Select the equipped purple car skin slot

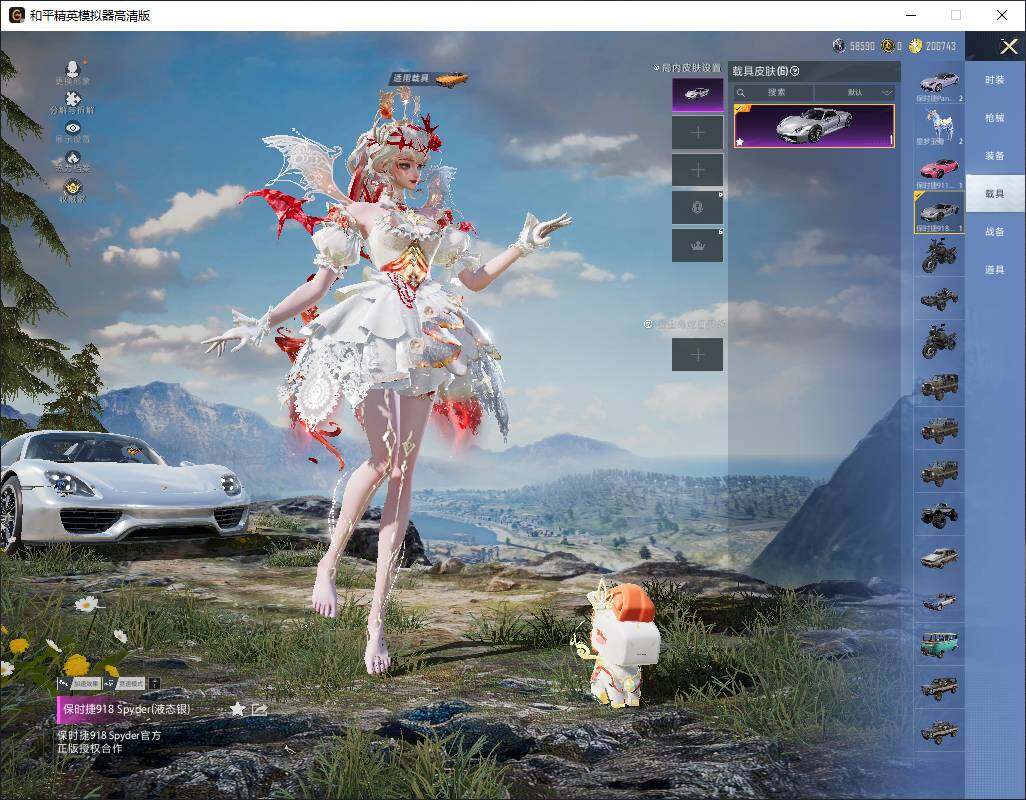(698, 94)
